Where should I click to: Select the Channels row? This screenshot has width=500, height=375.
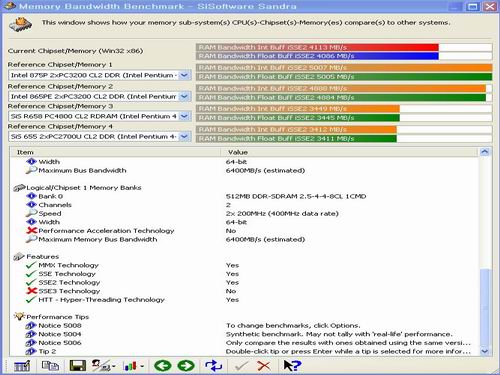click(x=245, y=205)
